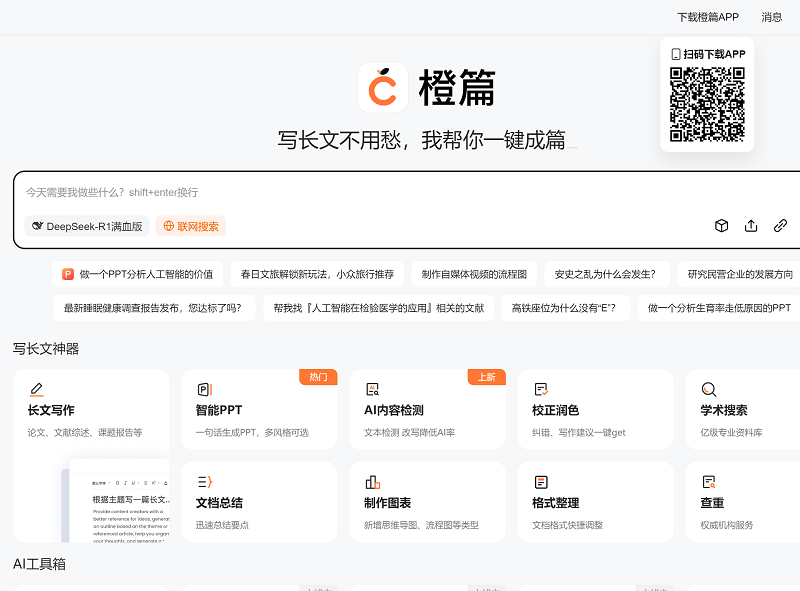Click the text 论文、文献综述、课题报告等

click(85, 433)
